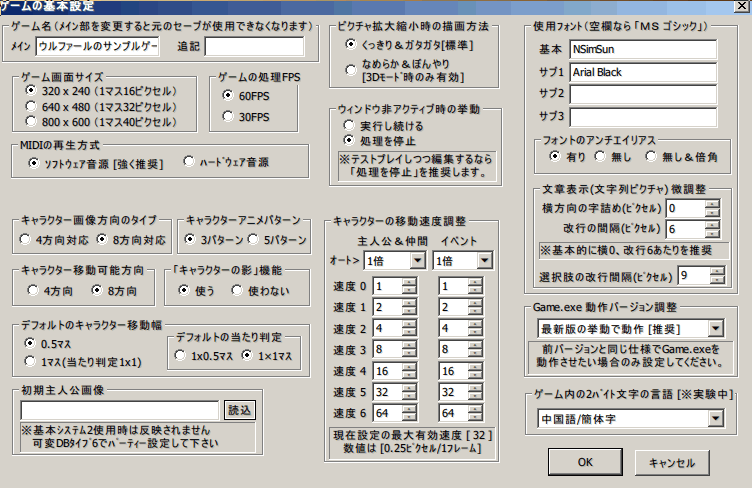Open Game.exe 動作バージョン dropdown
Viewport: 752px width, 488px height.
(x=716, y=329)
